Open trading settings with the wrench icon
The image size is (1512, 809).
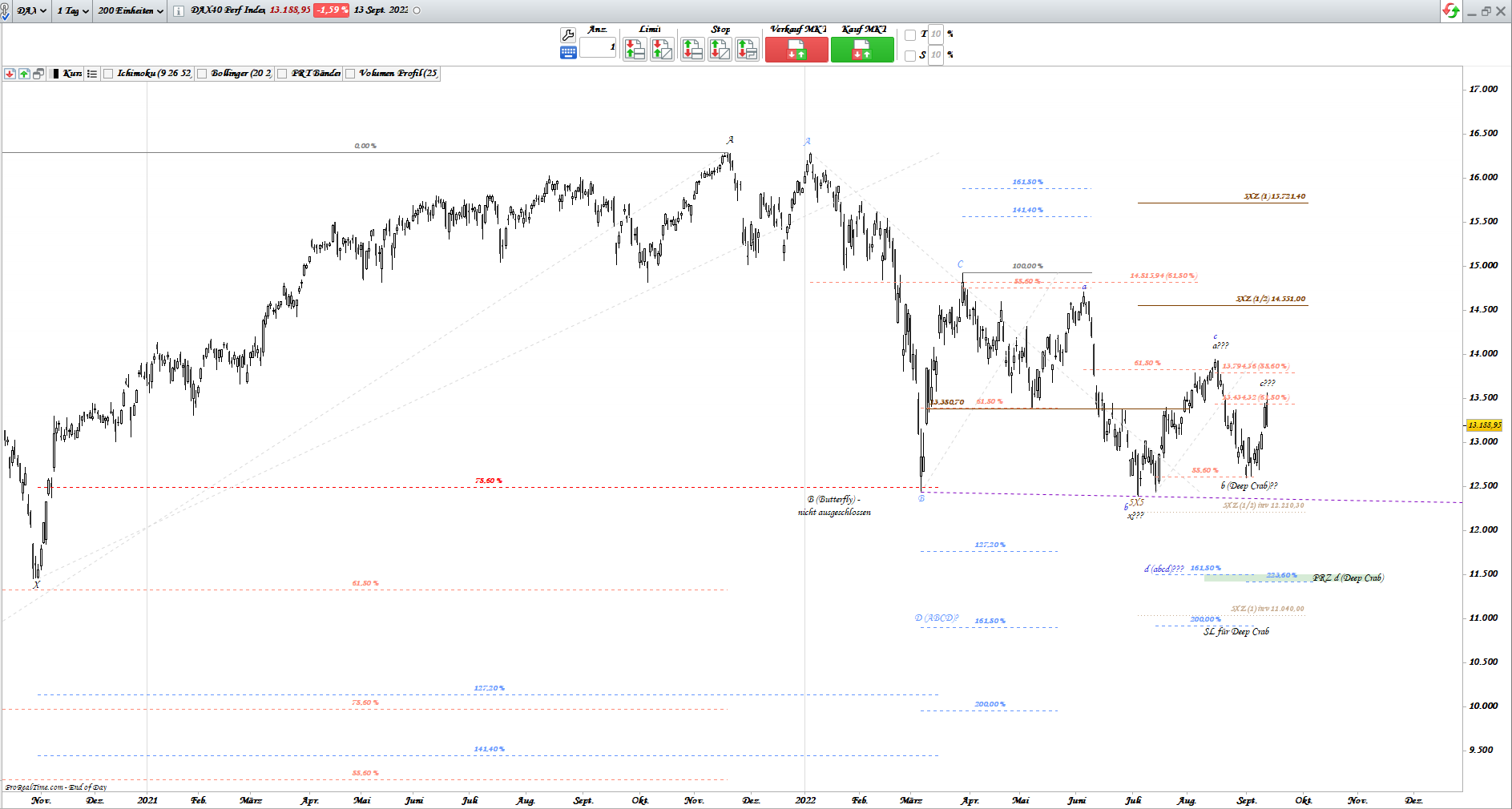point(568,35)
